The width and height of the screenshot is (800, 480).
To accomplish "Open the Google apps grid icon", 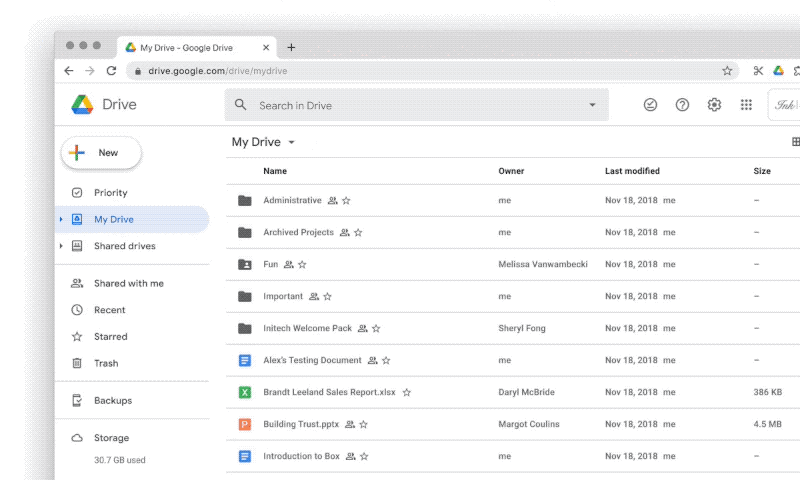I will point(746,105).
